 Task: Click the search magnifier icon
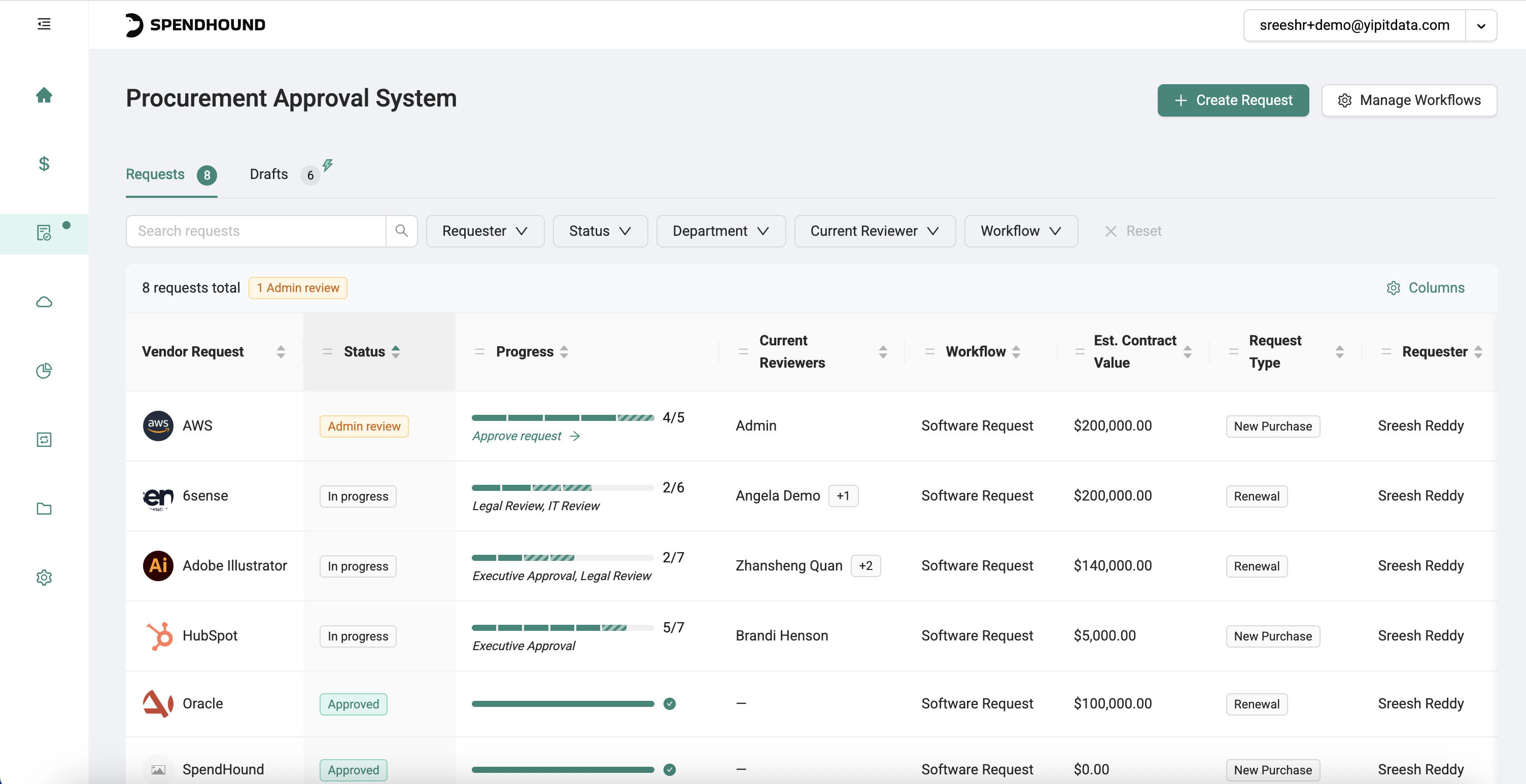point(401,230)
